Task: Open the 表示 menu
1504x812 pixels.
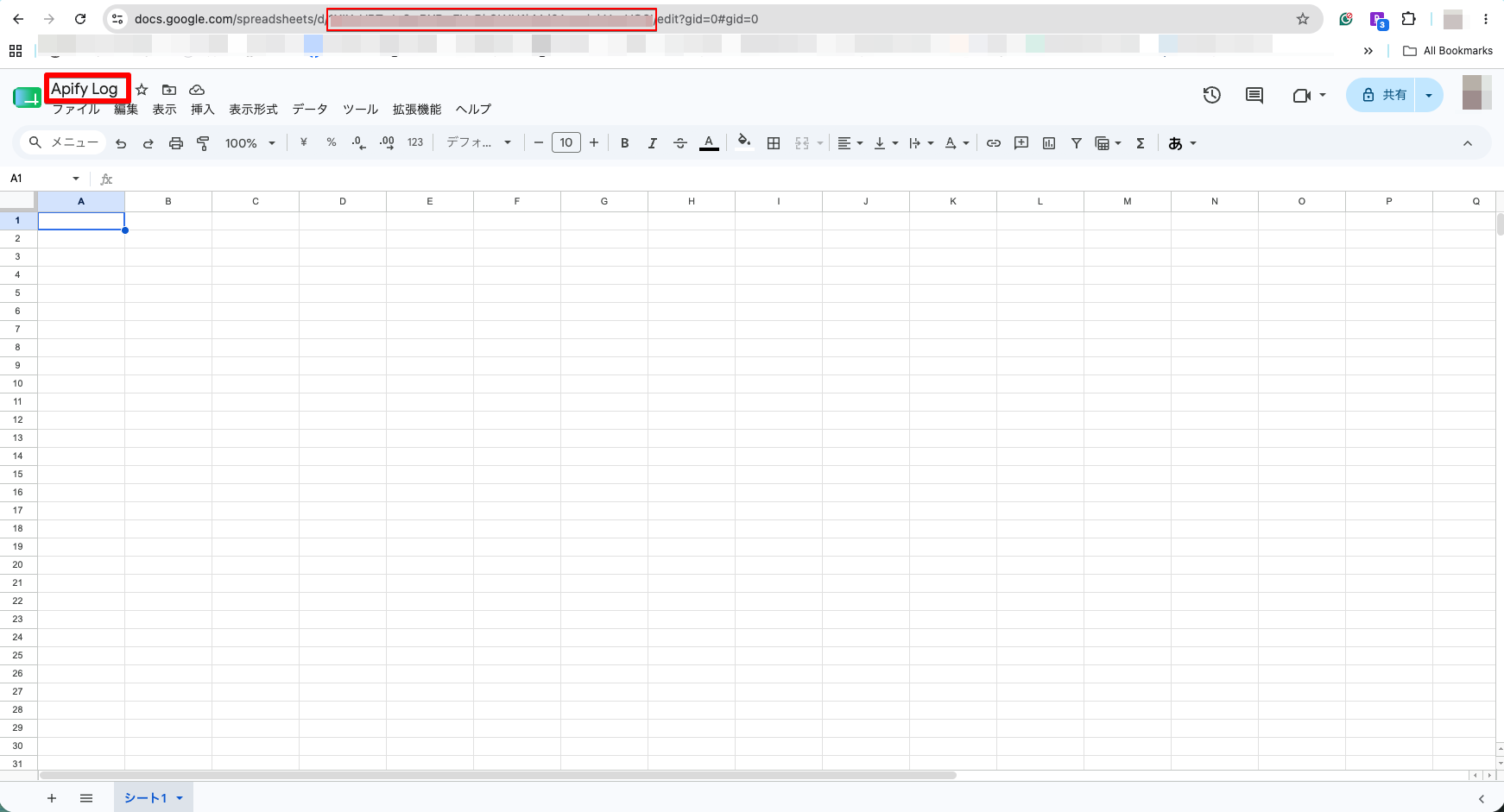Action: tap(165, 110)
